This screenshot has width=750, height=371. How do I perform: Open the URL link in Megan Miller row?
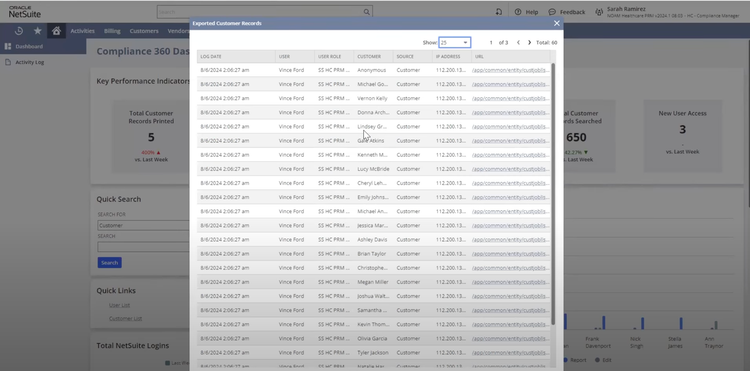click(510, 282)
